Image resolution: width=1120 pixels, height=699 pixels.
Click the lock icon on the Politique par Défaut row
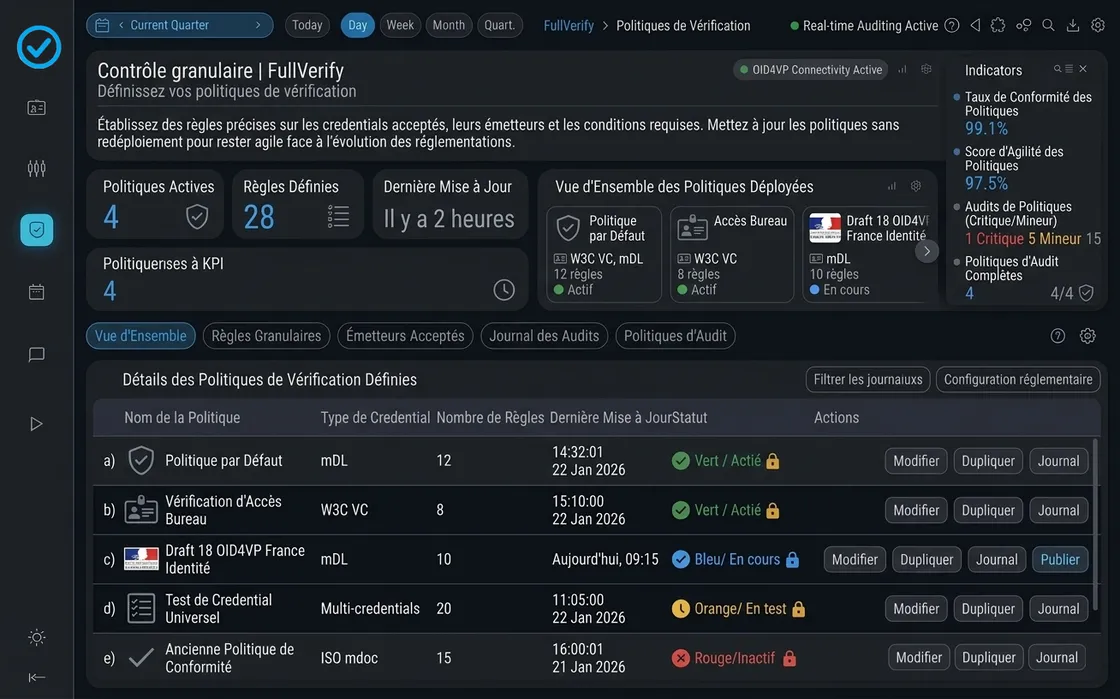[772, 461]
